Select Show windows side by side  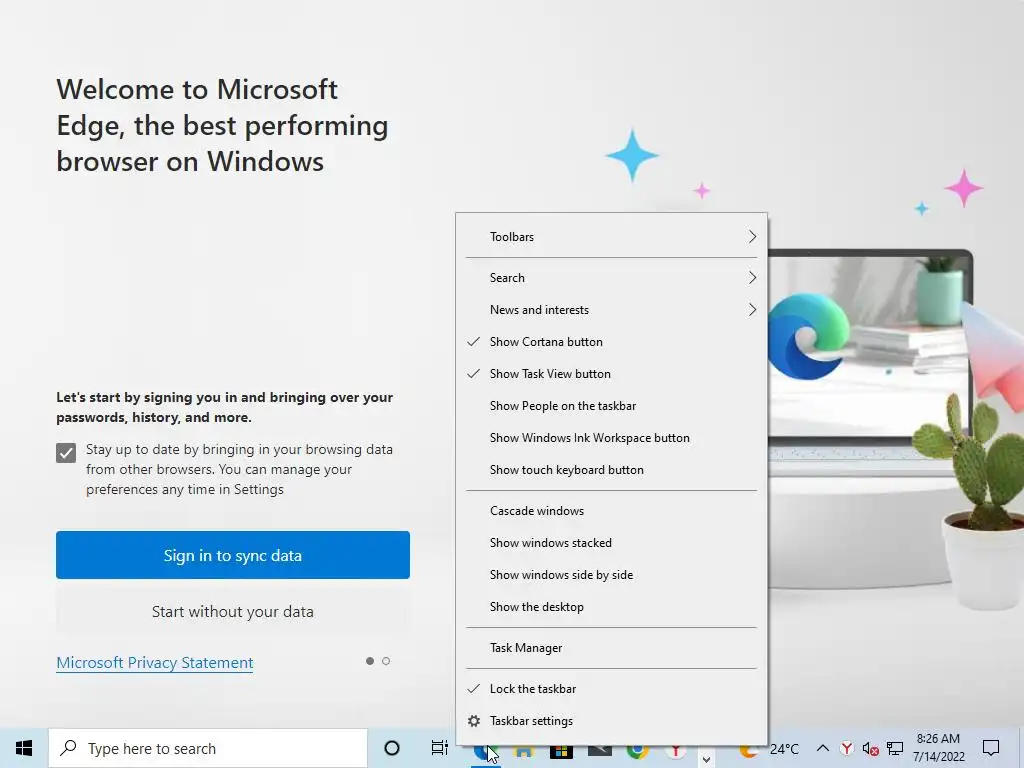[x=611, y=575]
